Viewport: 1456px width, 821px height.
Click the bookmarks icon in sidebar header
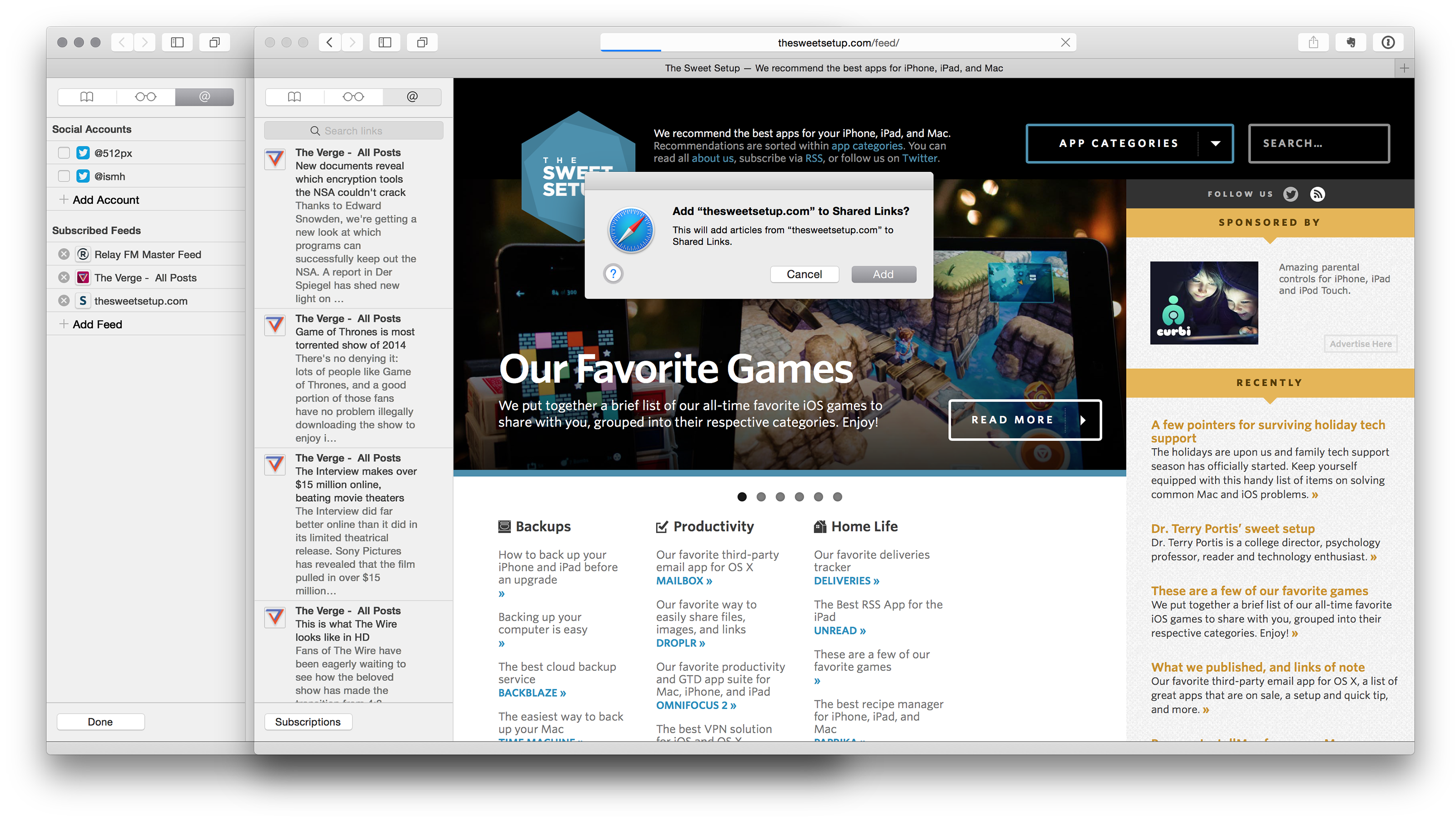[88, 97]
